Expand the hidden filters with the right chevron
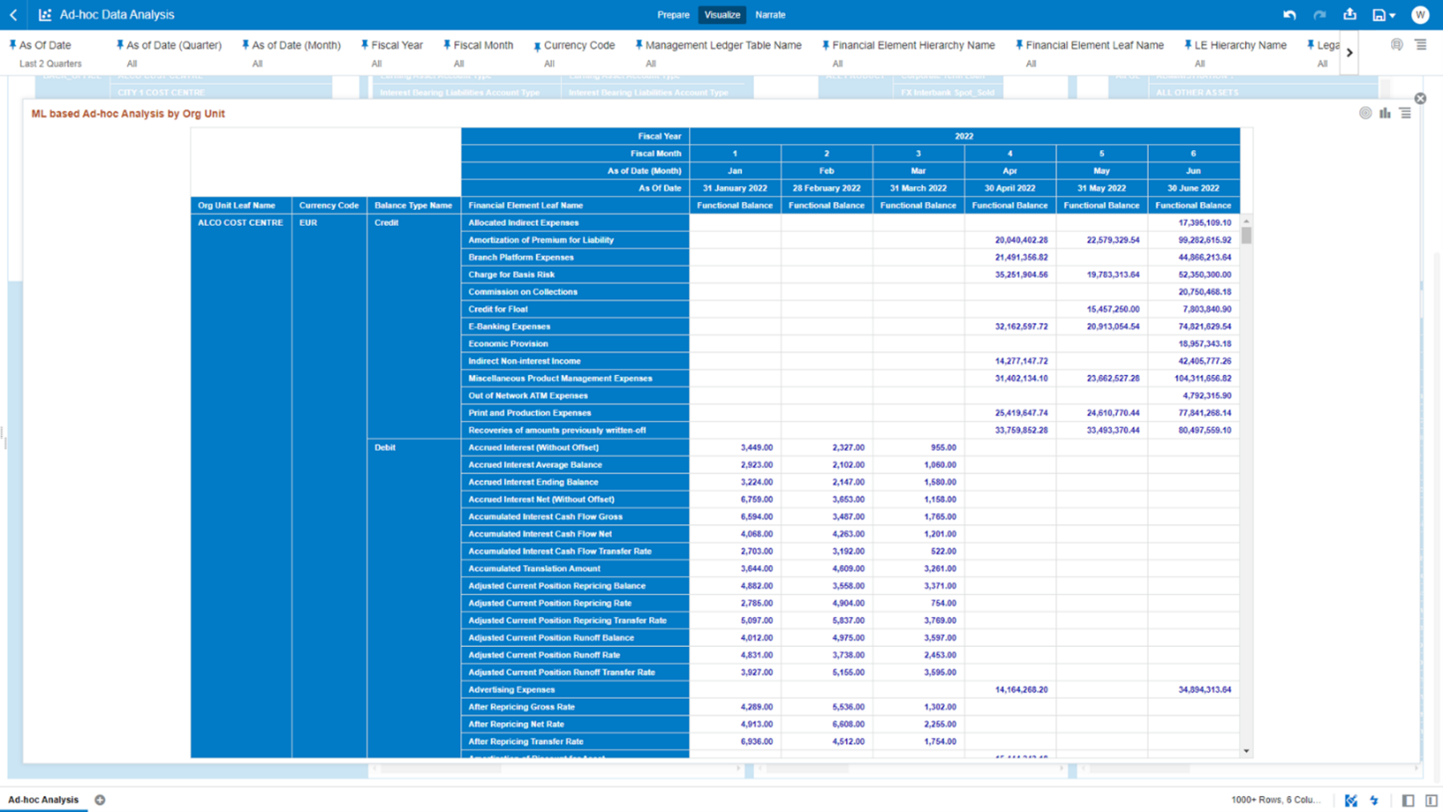Viewport: 1443px width, 812px height. [1349, 52]
